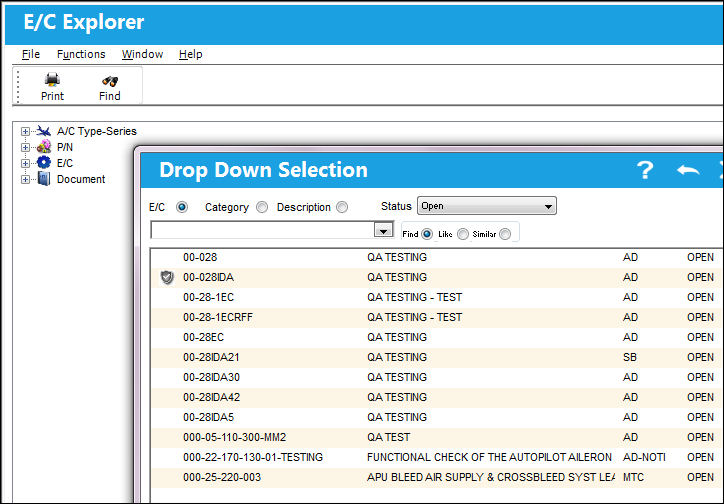
Task: Select row 00-28IDA30
Action: [x=437, y=378]
